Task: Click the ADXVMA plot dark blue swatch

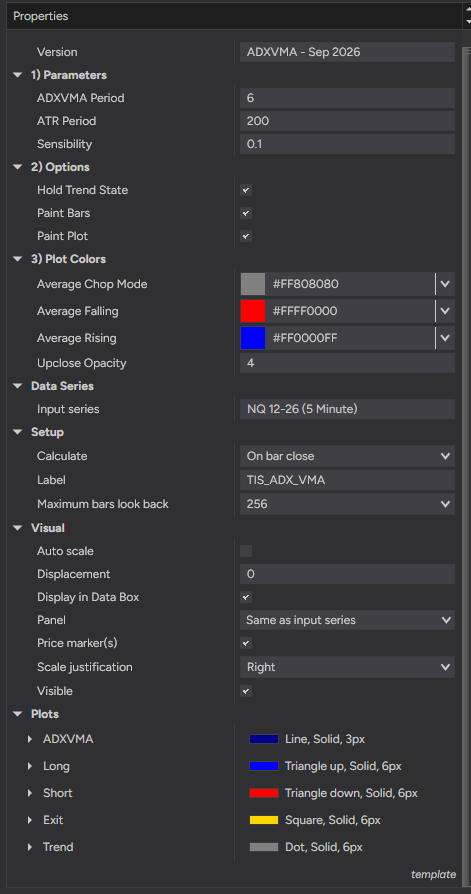Action: click(x=264, y=739)
